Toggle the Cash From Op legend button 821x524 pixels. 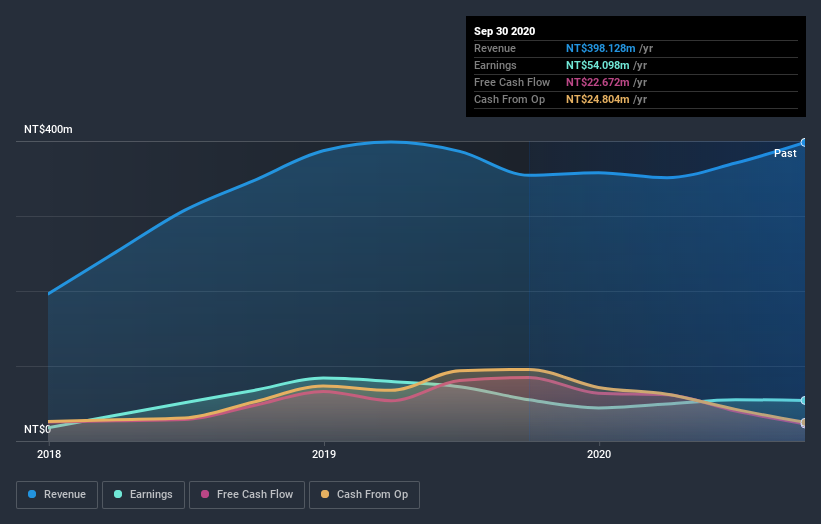pyautogui.click(x=364, y=495)
